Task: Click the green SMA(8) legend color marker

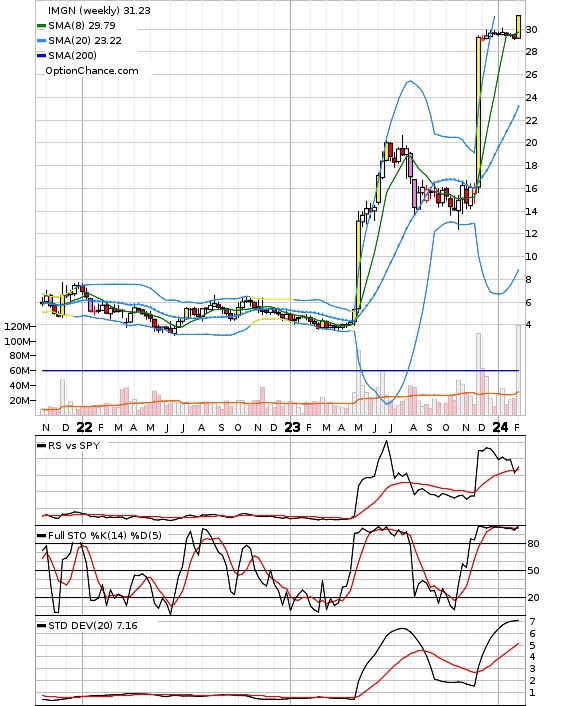Action: pyautogui.click(x=41, y=26)
